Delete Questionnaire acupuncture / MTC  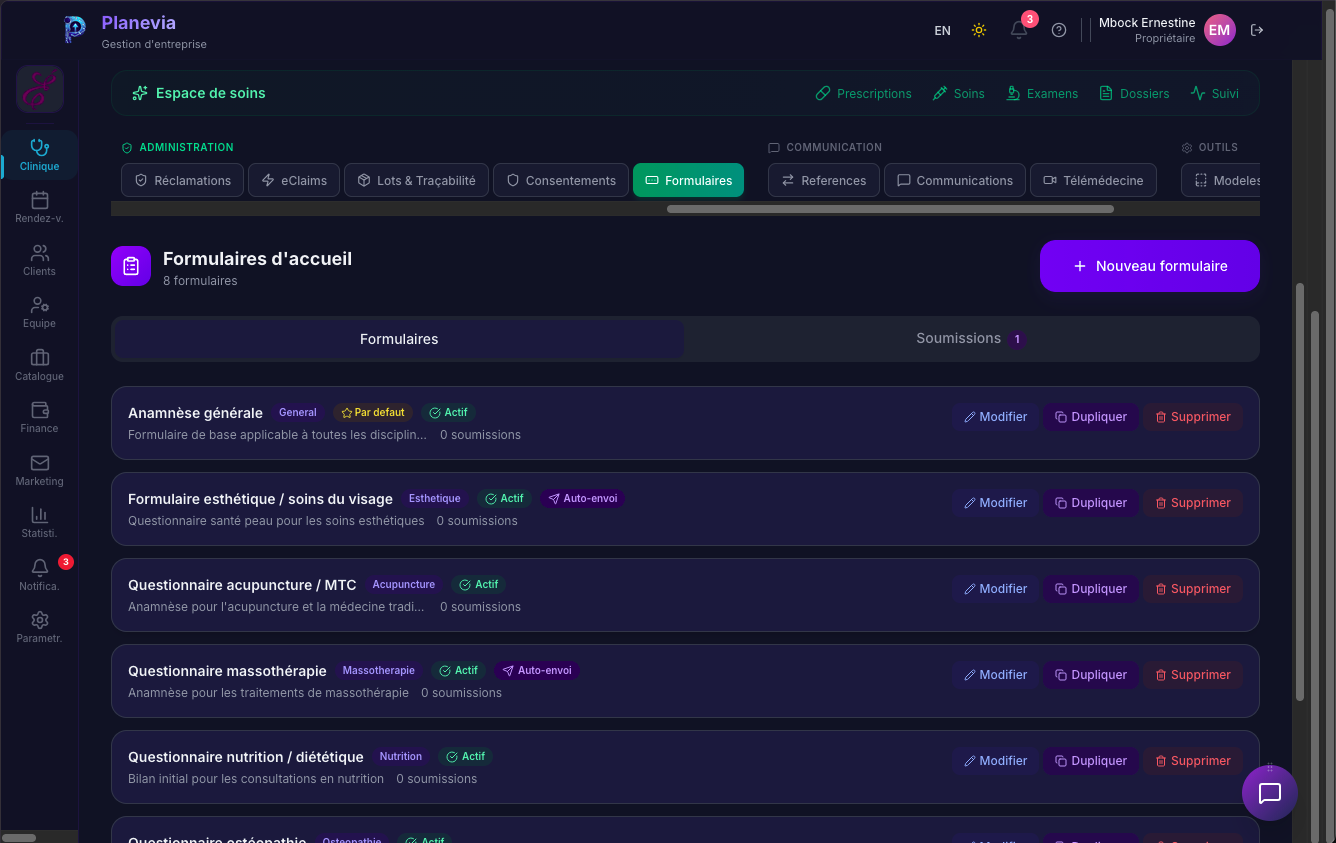pos(1193,589)
